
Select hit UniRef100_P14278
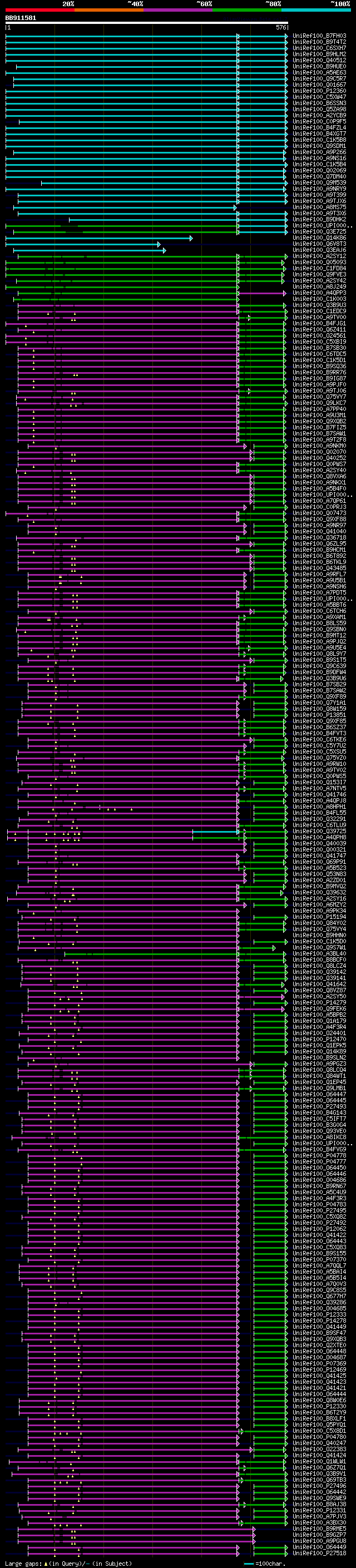319,1320
